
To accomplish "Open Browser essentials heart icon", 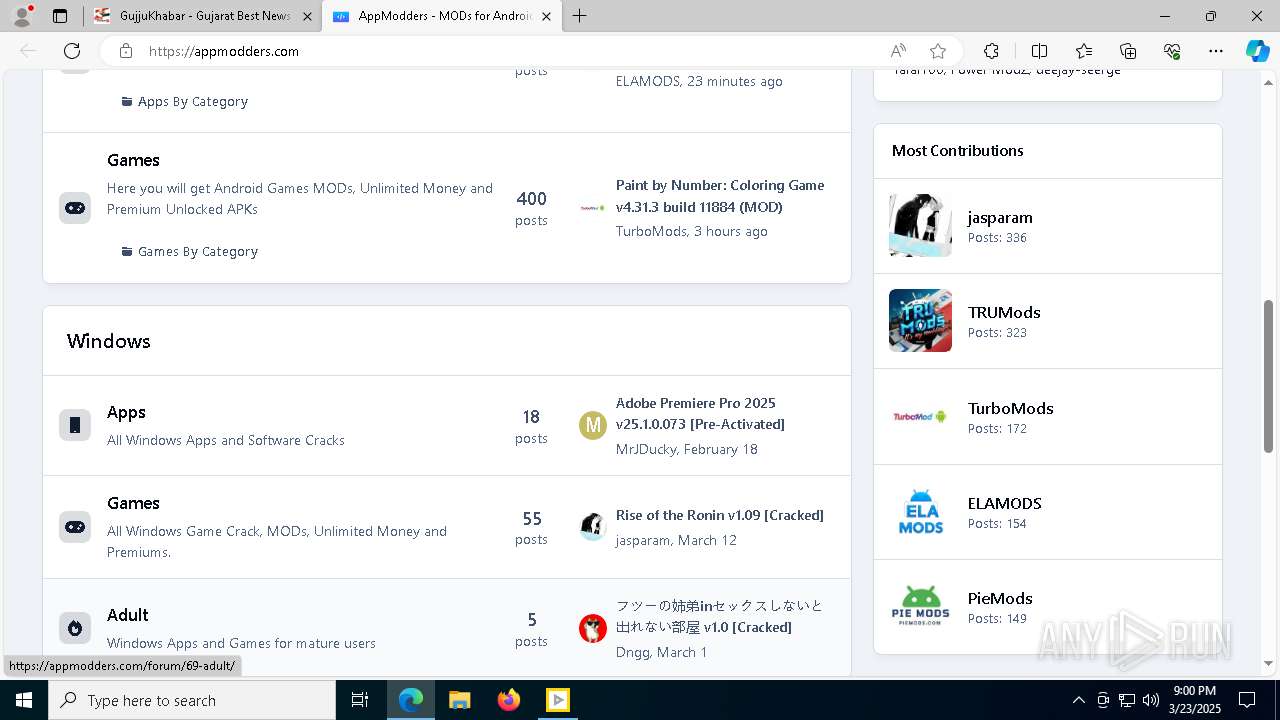I will pyautogui.click(x=1172, y=51).
